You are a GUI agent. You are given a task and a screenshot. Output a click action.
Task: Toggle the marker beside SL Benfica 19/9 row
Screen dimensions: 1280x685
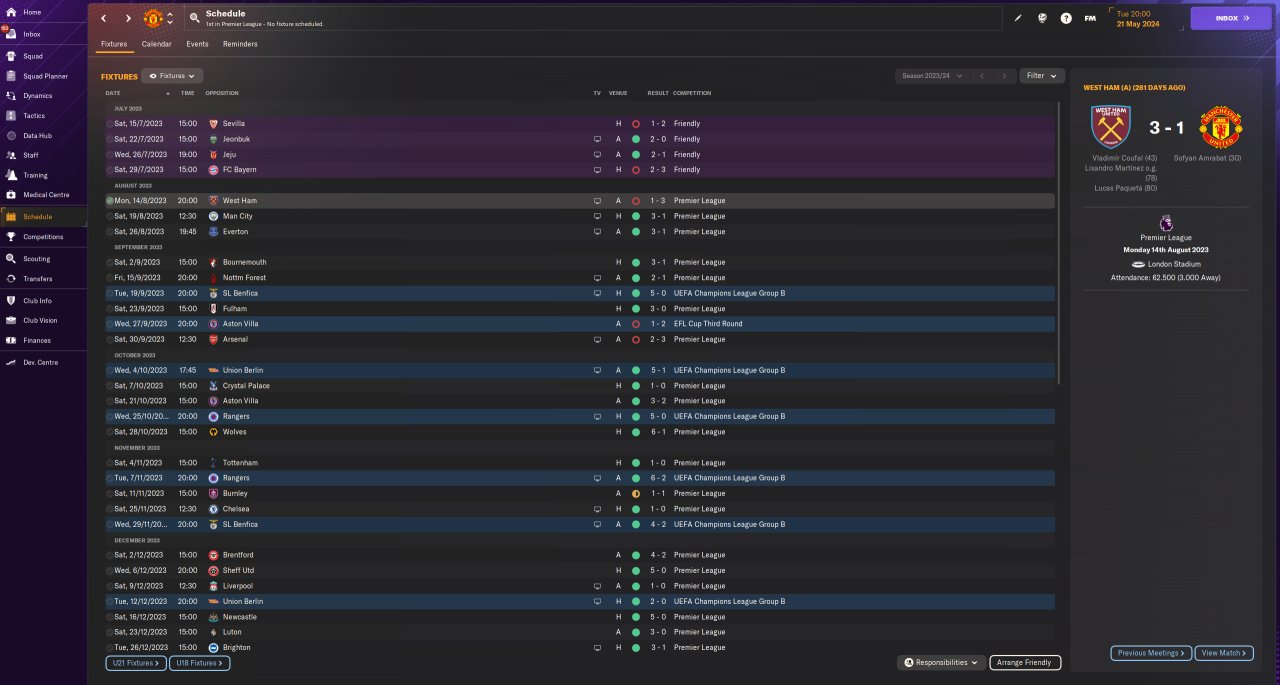click(110, 293)
